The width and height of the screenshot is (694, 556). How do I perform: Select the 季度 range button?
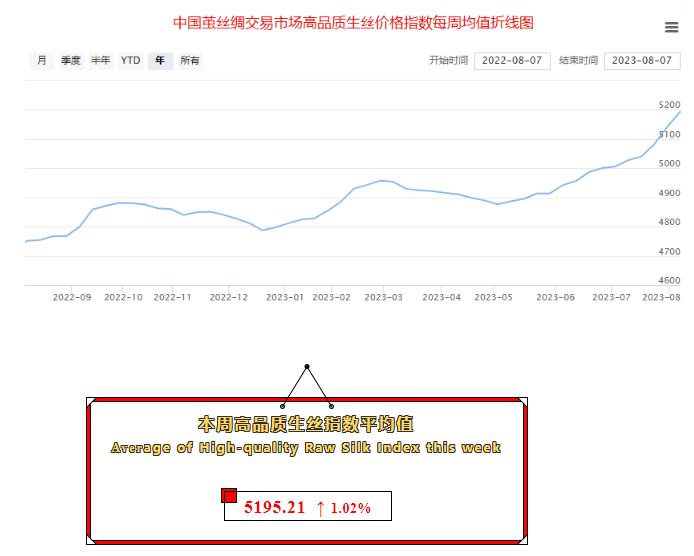click(x=70, y=61)
